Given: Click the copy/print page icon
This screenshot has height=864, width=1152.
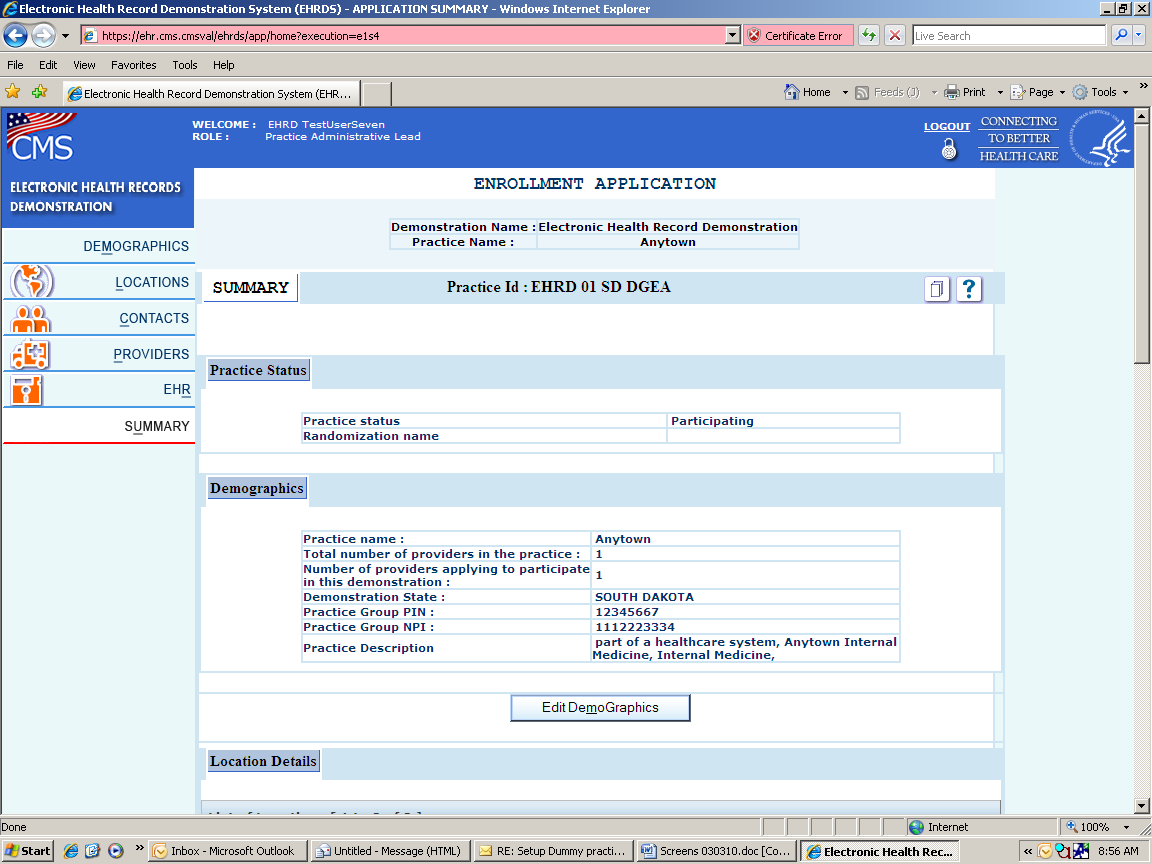Looking at the screenshot, I should point(937,289).
